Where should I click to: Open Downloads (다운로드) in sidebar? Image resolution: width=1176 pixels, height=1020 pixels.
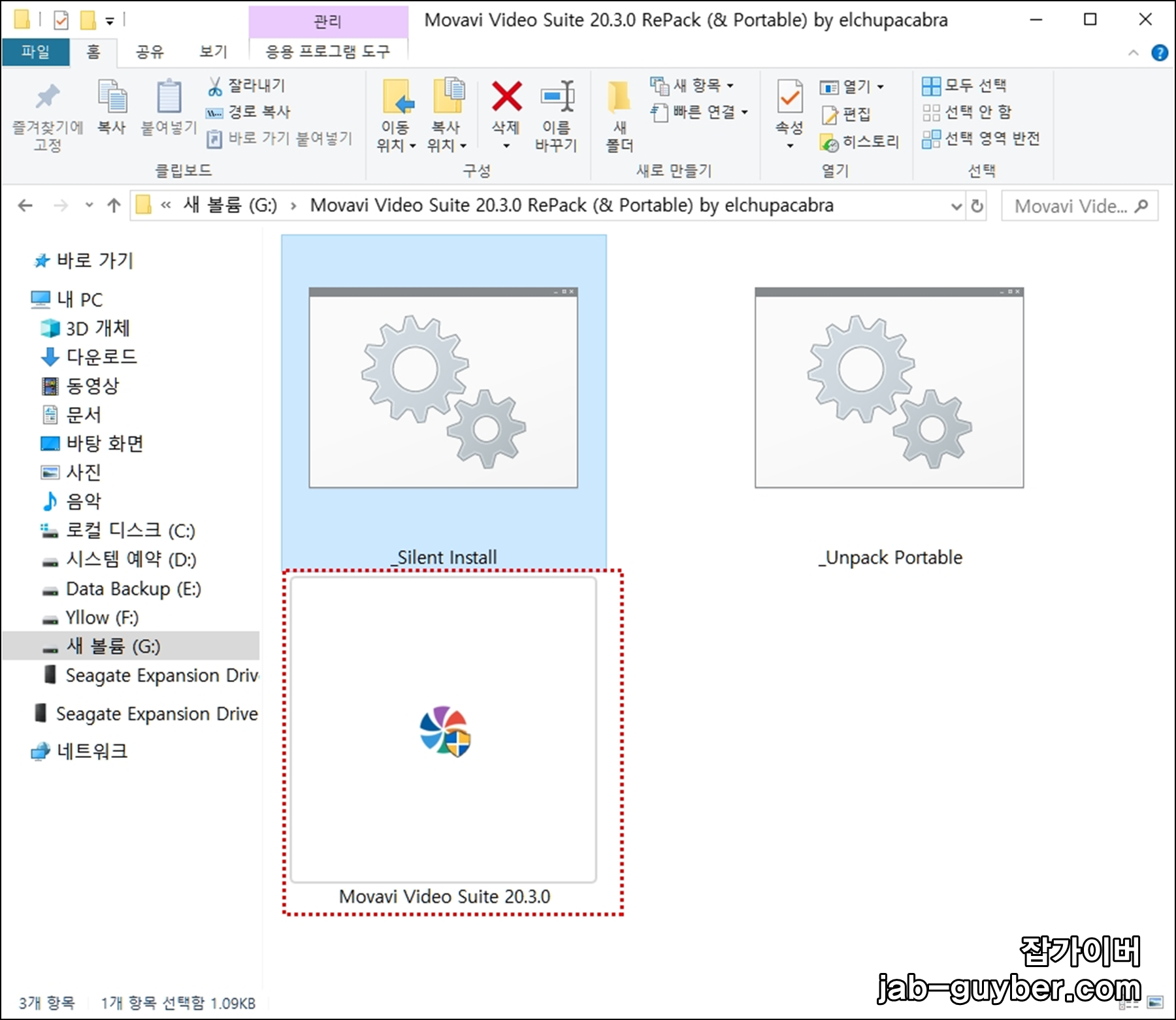click(89, 357)
